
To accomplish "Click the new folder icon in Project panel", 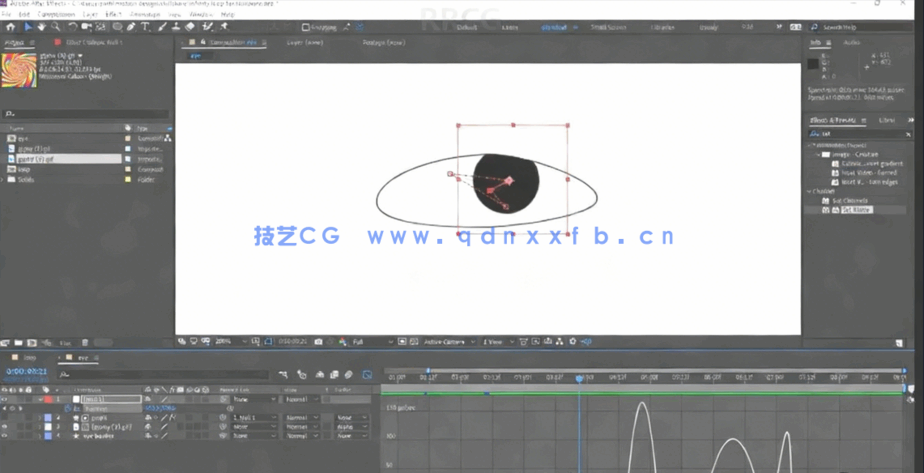I will pyautogui.click(x=19, y=343).
